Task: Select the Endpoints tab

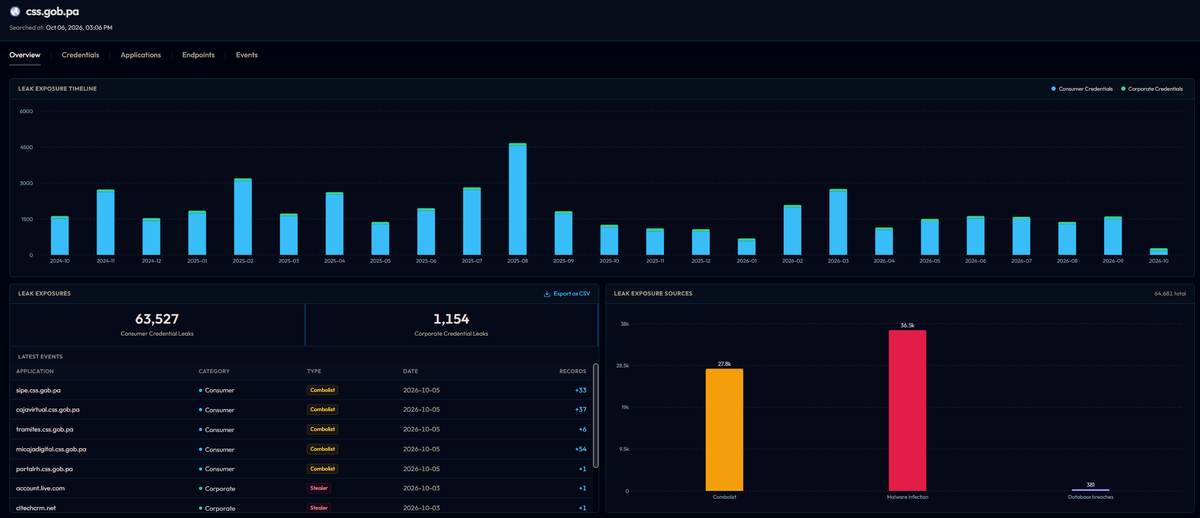Action: click(x=198, y=55)
